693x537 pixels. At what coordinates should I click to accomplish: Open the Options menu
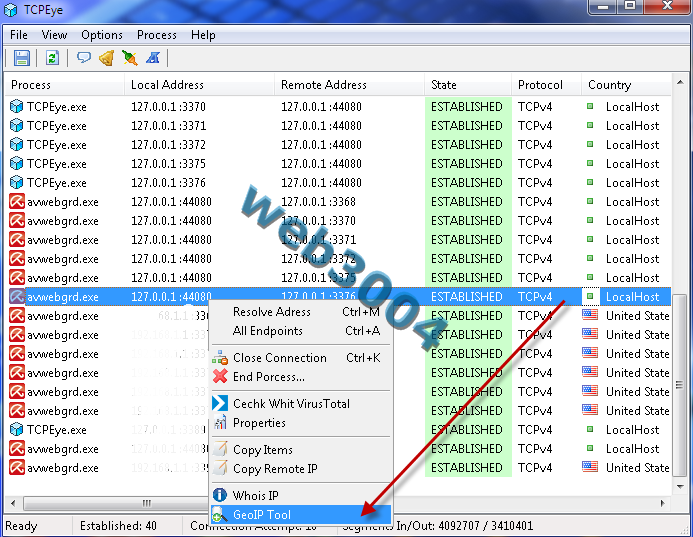tap(102, 35)
